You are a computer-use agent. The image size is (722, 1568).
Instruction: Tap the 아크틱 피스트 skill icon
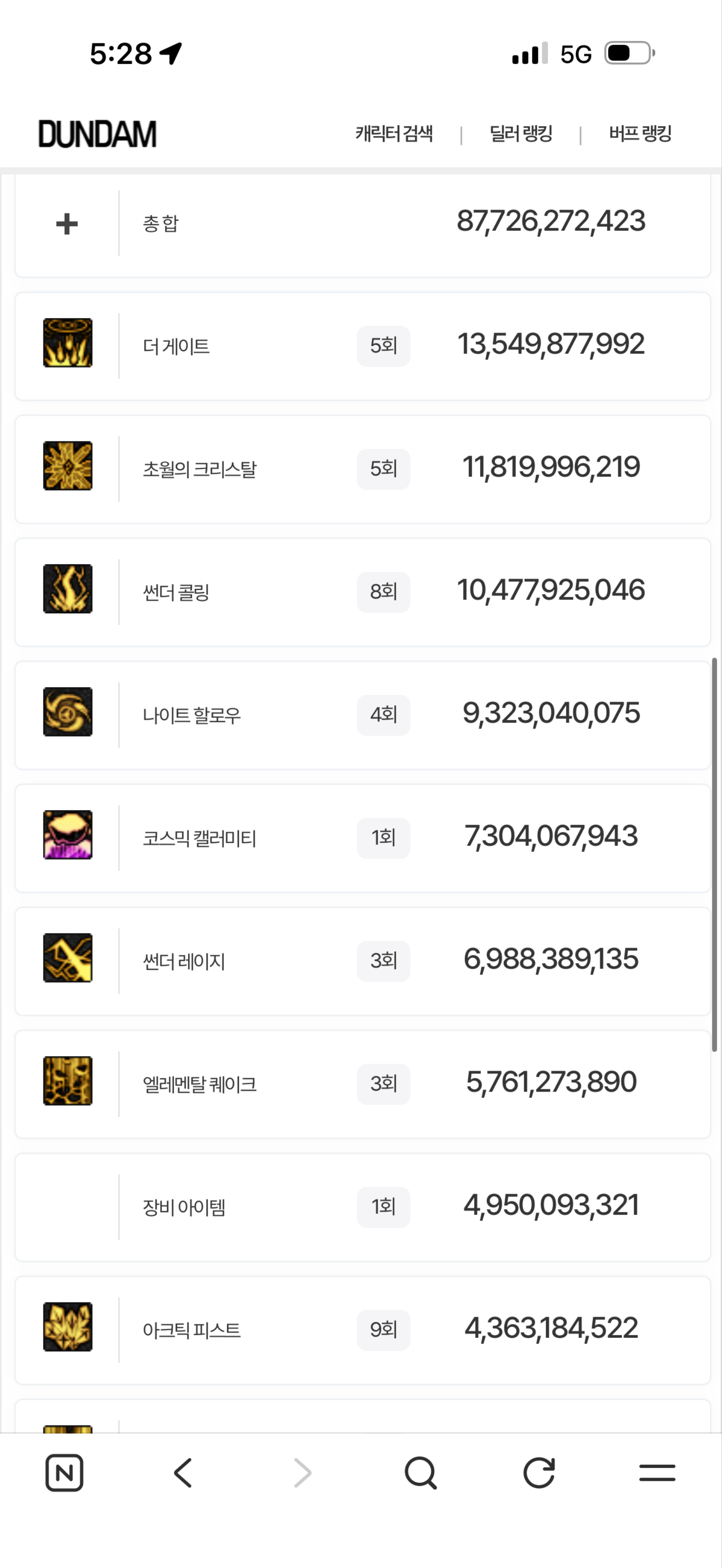[67, 1326]
